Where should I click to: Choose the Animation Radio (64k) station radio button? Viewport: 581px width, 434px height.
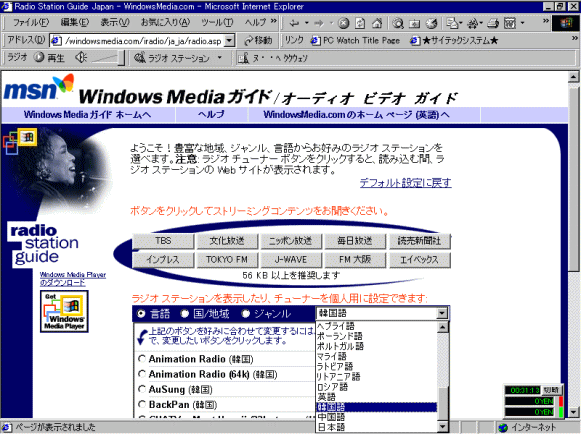[142, 374]
